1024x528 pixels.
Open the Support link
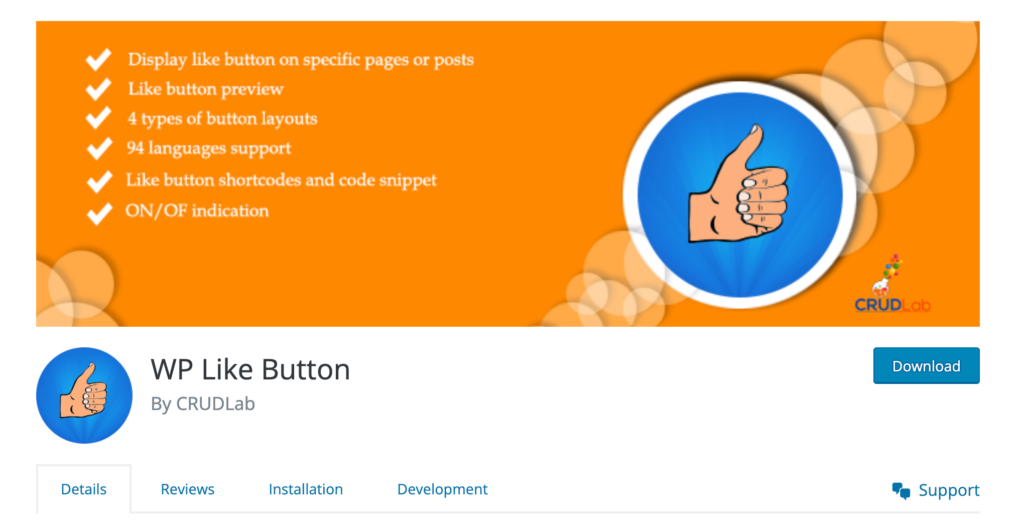click(936, 490)
